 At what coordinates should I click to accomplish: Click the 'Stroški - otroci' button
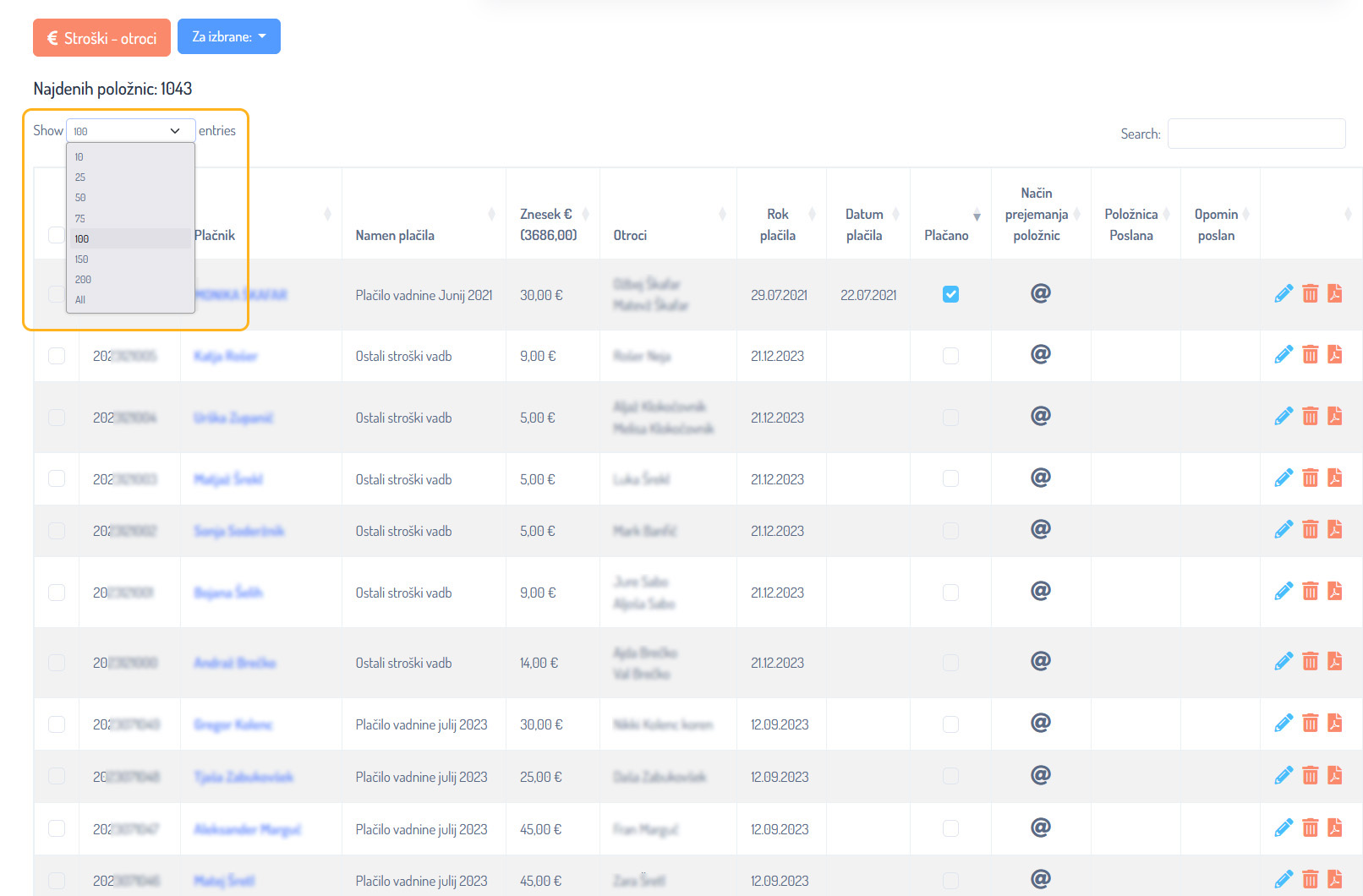101,38
